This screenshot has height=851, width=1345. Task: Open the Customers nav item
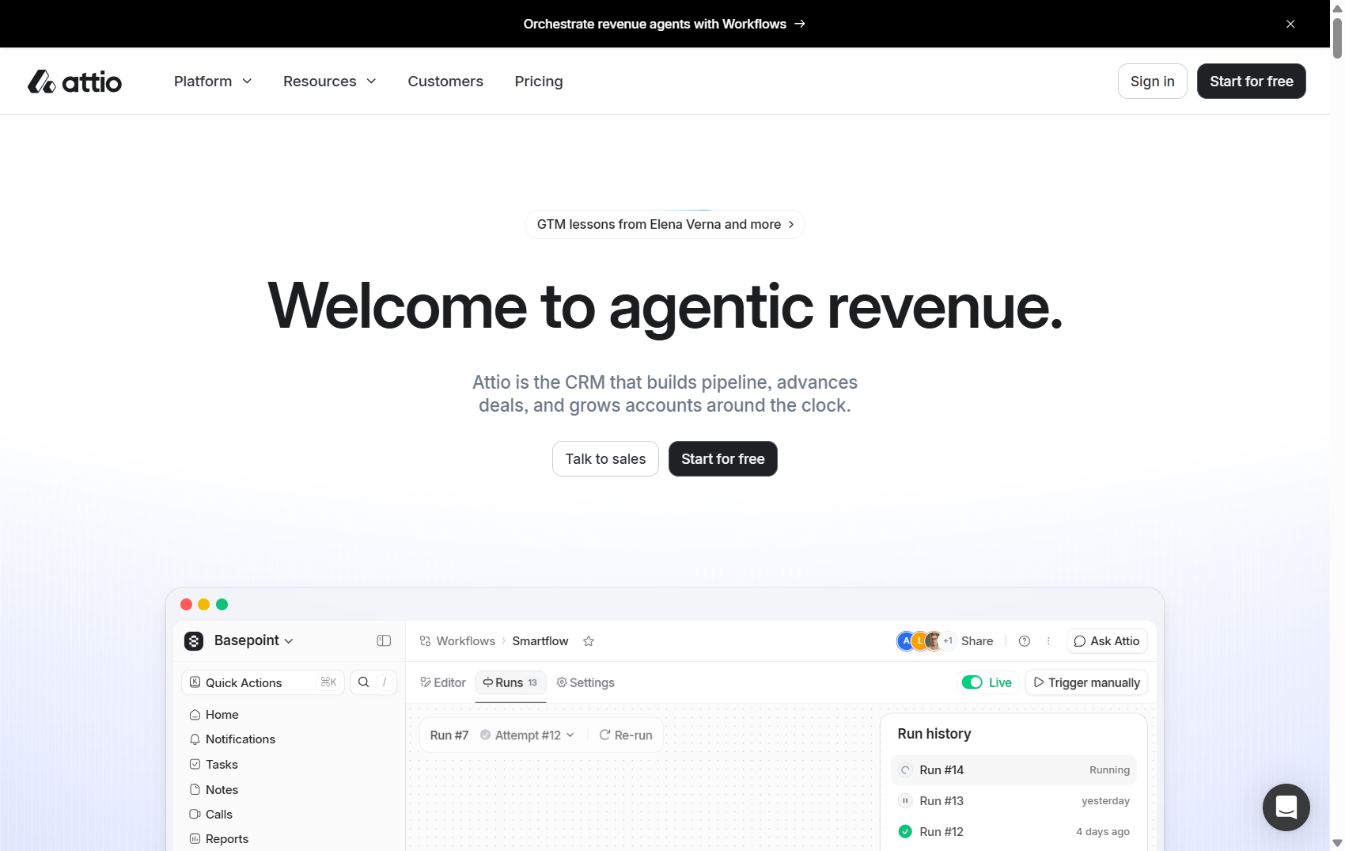[445, 81]
